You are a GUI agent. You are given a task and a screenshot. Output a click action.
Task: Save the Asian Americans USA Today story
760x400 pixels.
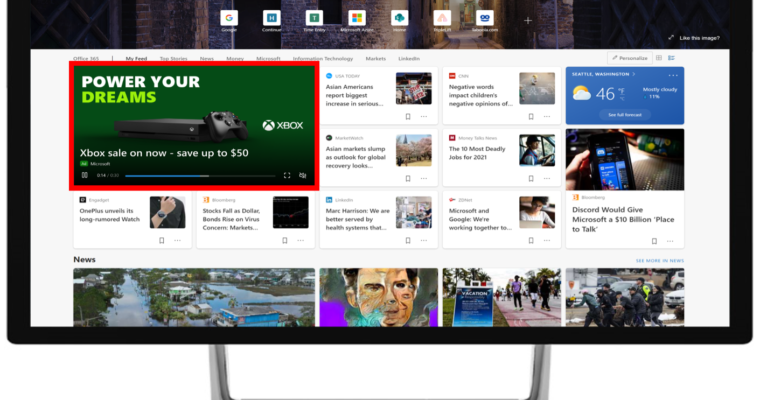coord(408,116)
